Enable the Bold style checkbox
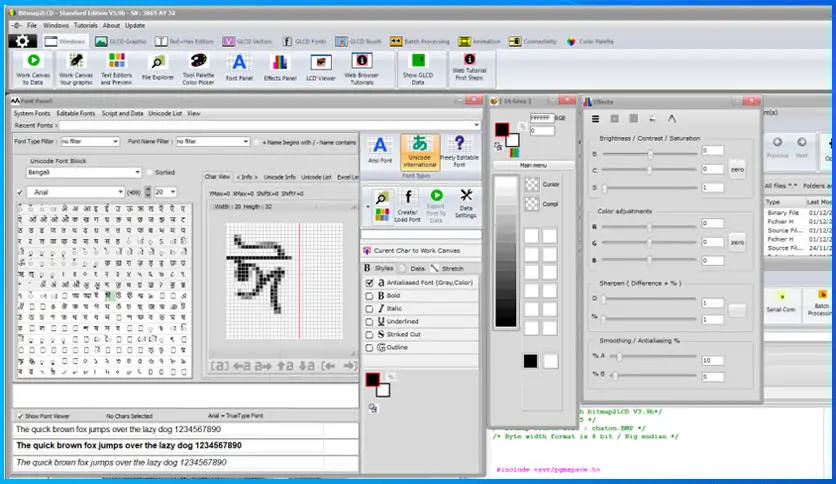Viewport: 836px width, 484px height. (369, 296)
